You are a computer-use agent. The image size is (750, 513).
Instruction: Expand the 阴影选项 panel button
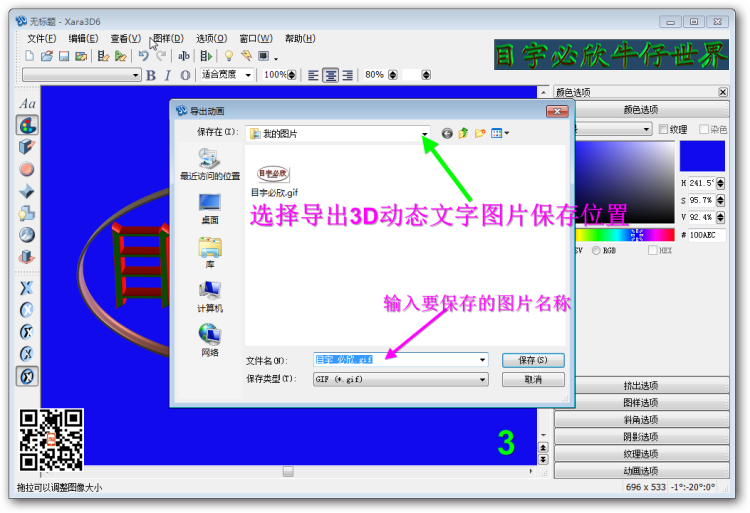[x=641, y=437]
